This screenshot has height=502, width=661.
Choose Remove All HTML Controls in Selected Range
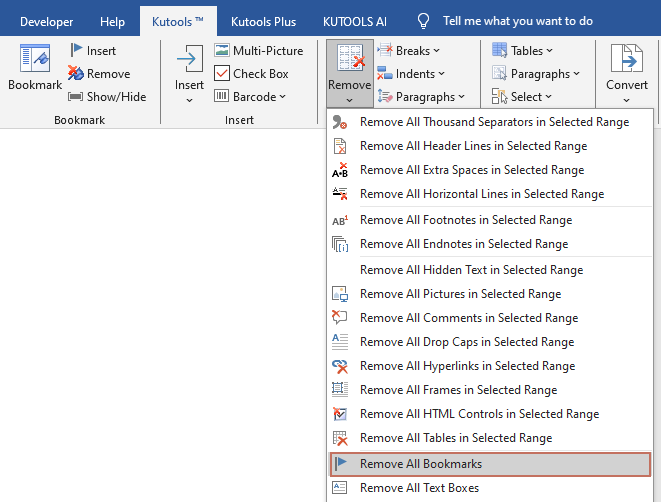[x=490, y=414]
